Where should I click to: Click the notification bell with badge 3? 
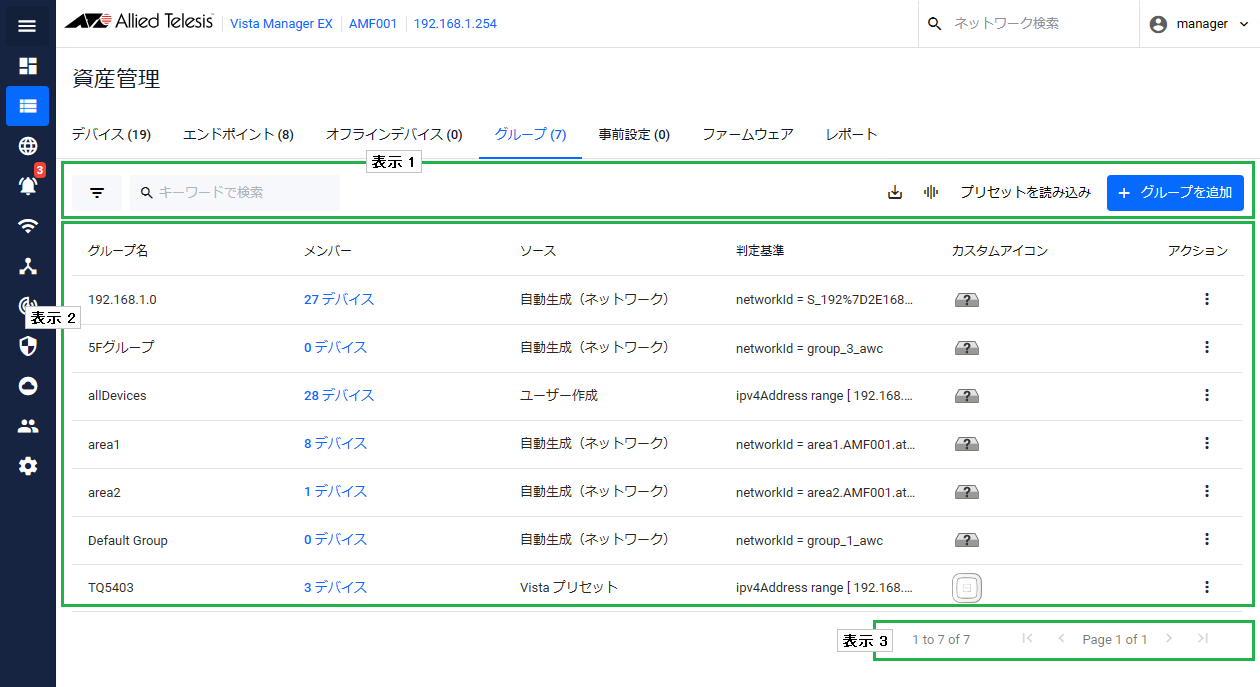point(28,185)
